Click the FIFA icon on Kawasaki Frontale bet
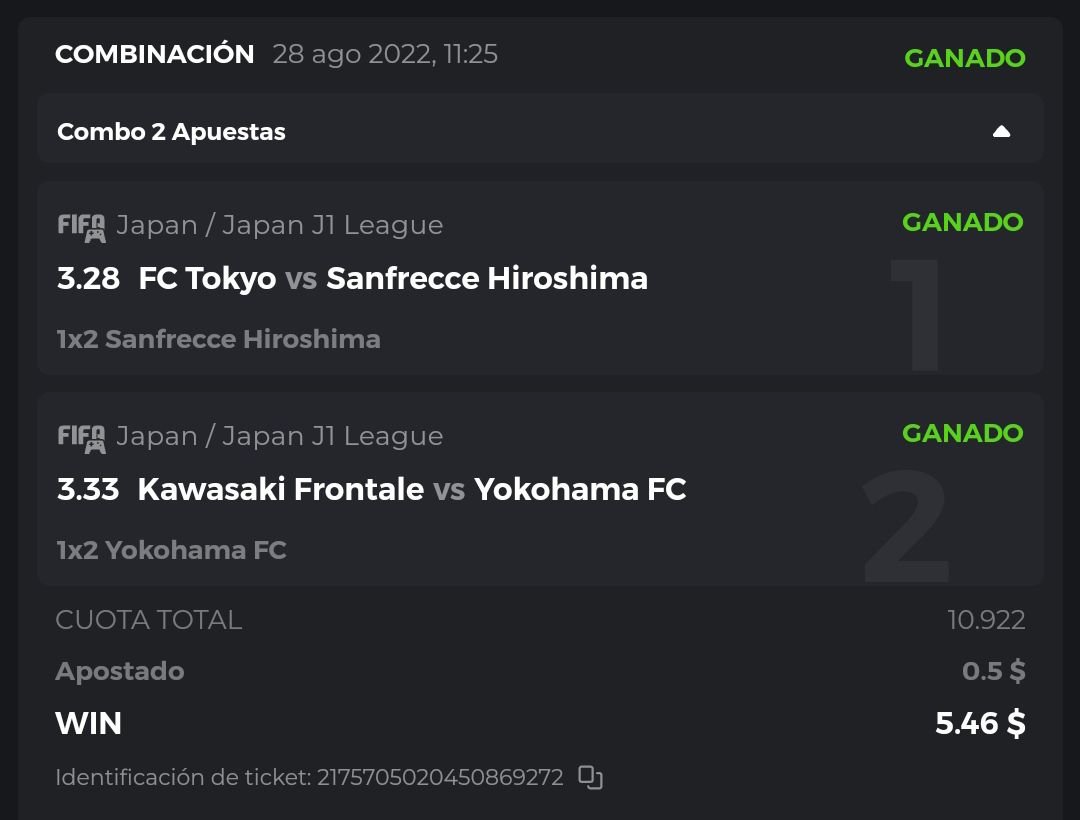 click(x=81, y=438)
